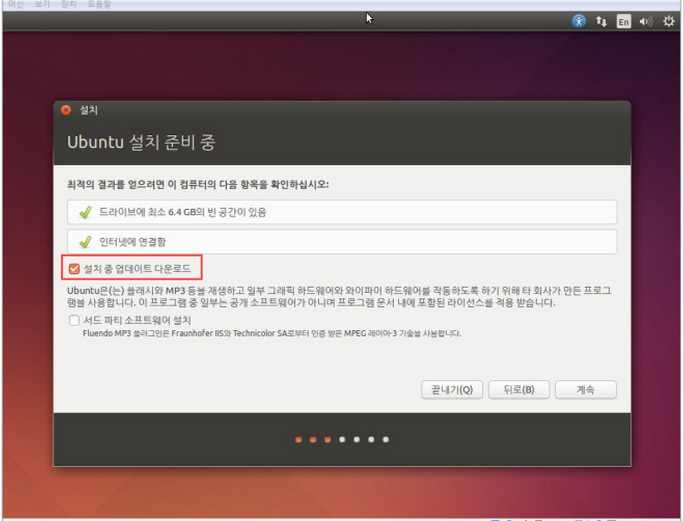Click the 최적의 결과를 얻으려면 instruction text
Viewport: 683px width, 521px height.
coord(198,184)
